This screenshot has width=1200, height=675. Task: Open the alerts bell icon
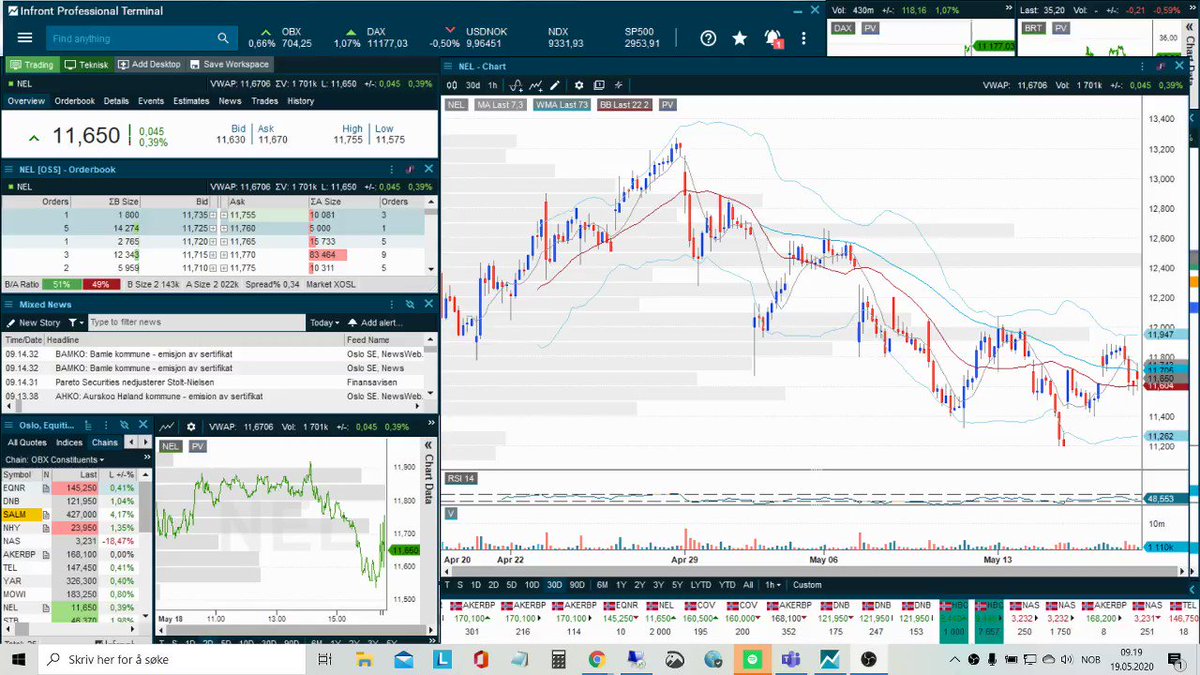coord(772,38)
